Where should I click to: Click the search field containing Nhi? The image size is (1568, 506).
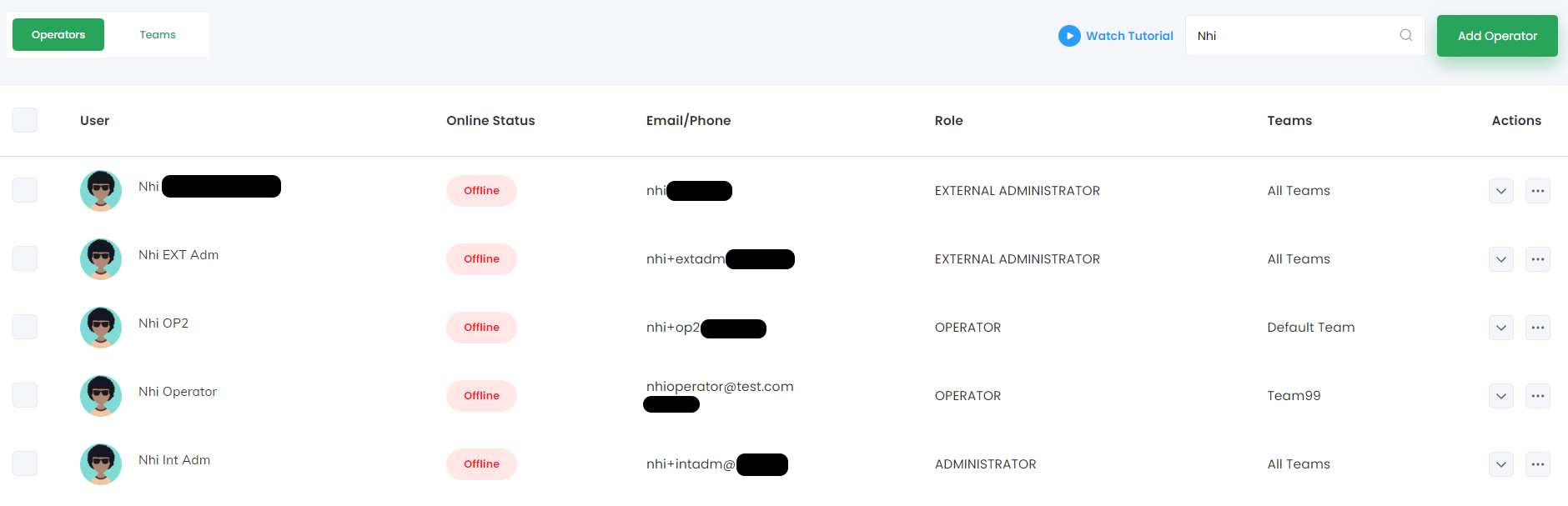[x=1304, y=36]
